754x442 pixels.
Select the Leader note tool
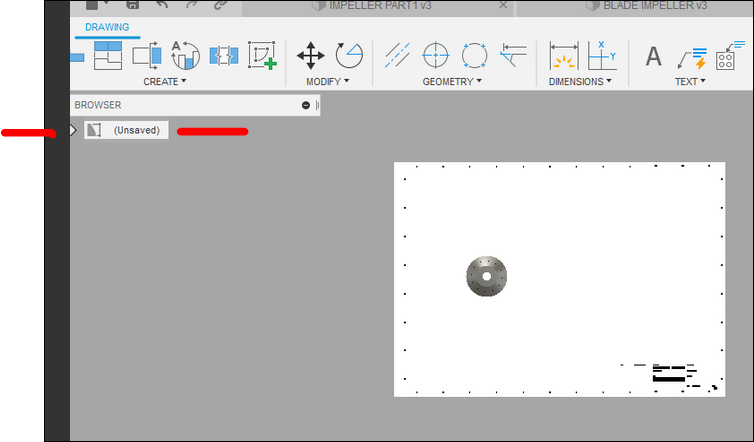692,58
